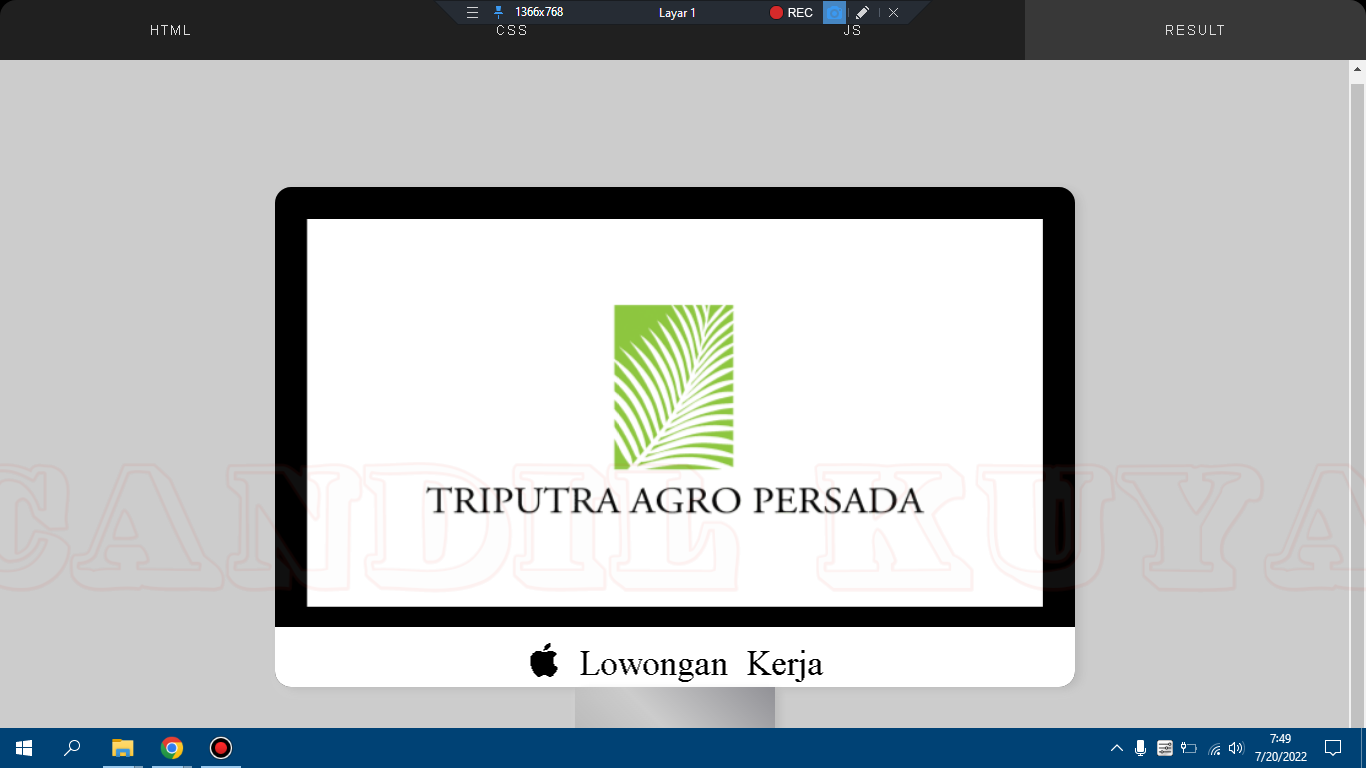
Task: Click the microphone tray icon
Action: [x=1141, y=748]
